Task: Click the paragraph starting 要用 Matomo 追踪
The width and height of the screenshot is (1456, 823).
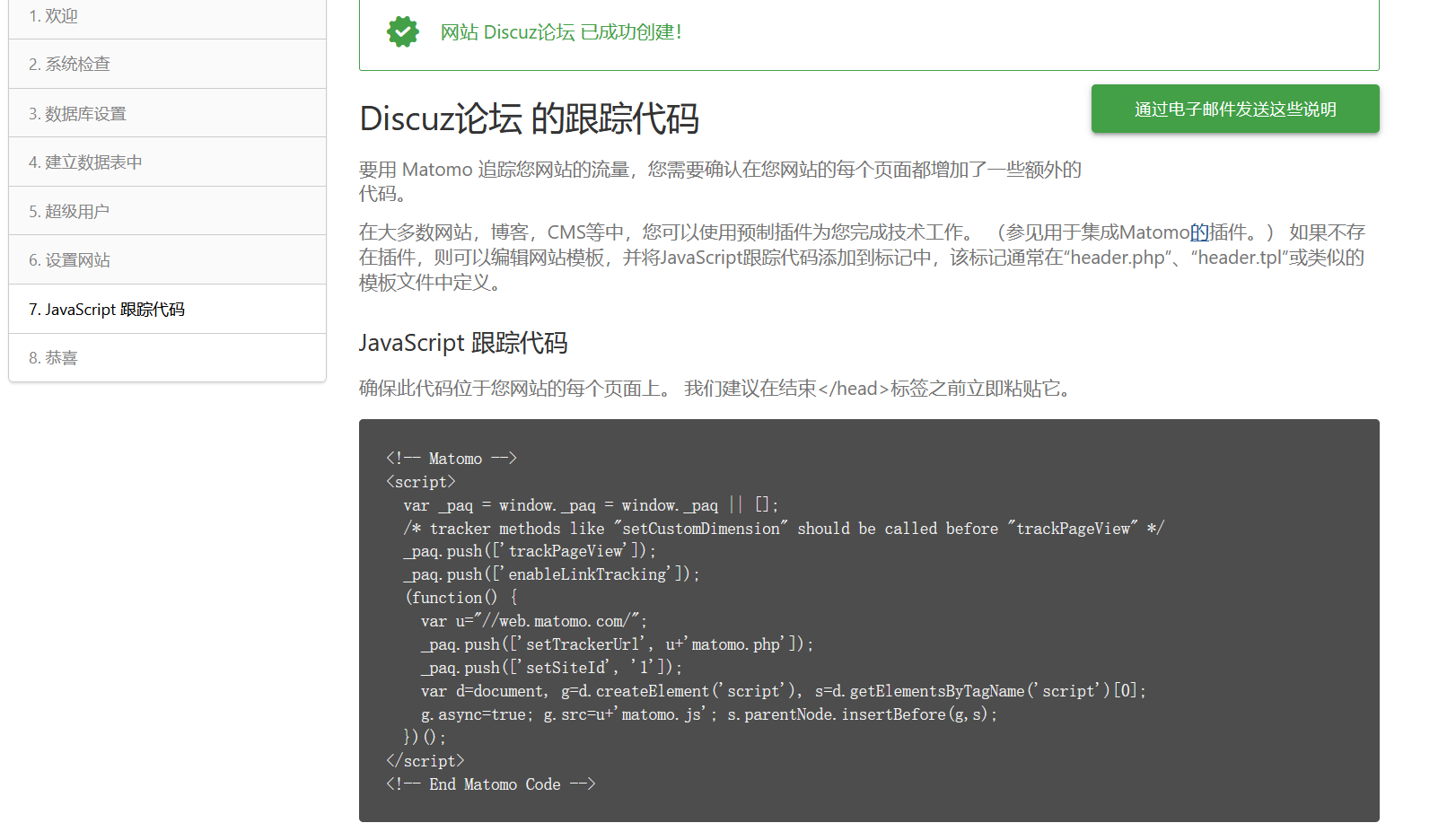Action: click(x=720, y=181)
